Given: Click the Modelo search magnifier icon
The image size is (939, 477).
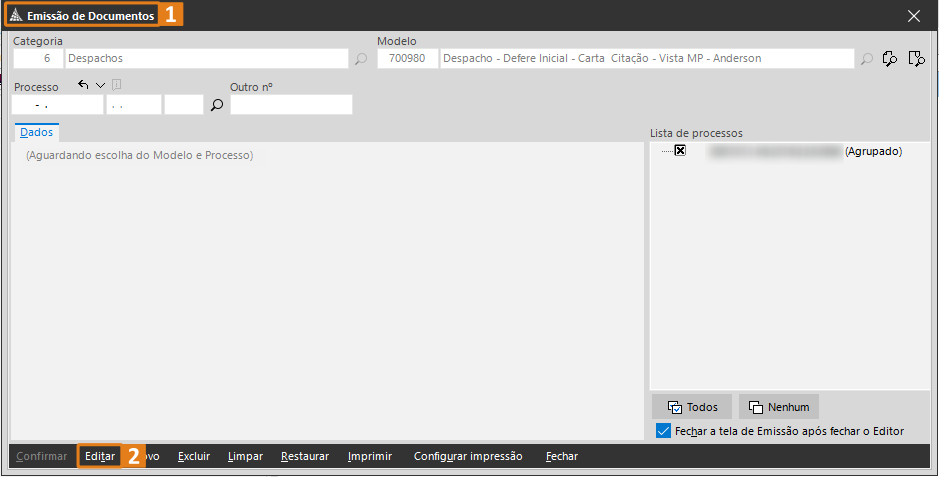Looking at the screenshot, I should tap(866, 59).
